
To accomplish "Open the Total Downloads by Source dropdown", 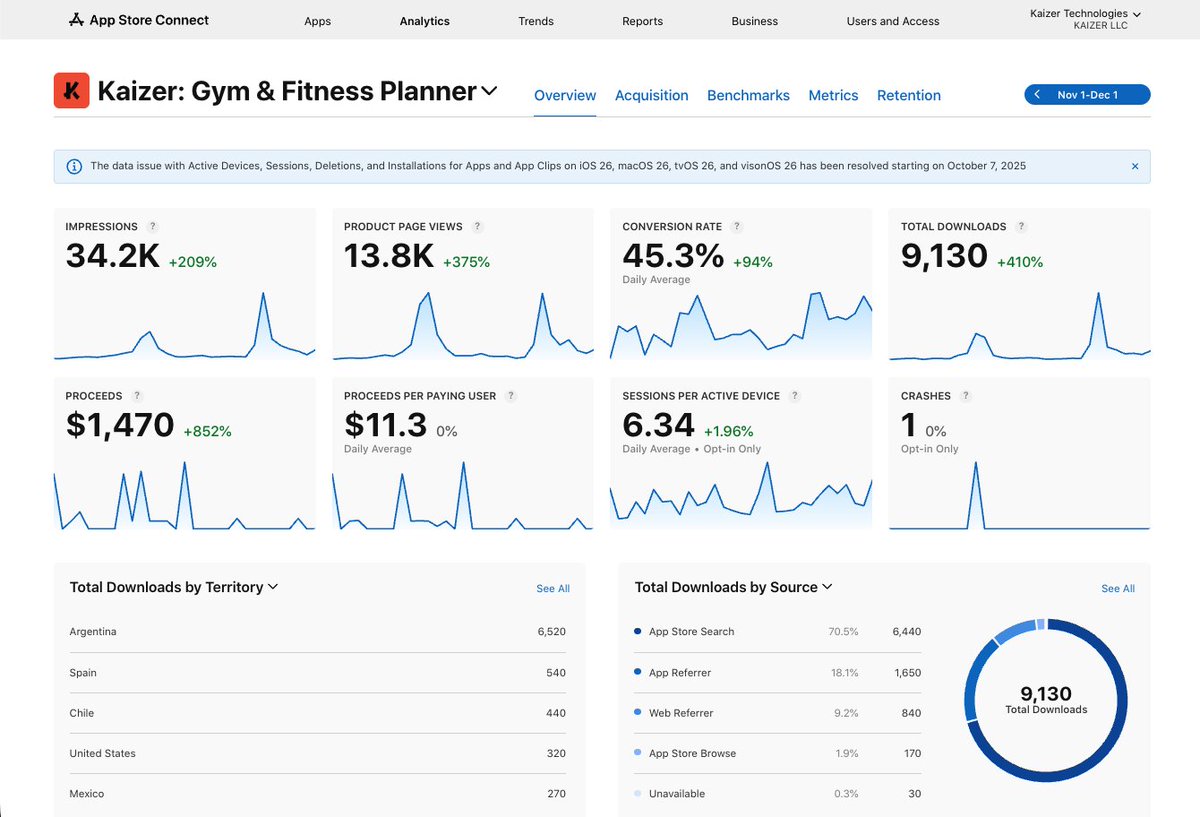I will pyautogui.click(x=734, y=587).
